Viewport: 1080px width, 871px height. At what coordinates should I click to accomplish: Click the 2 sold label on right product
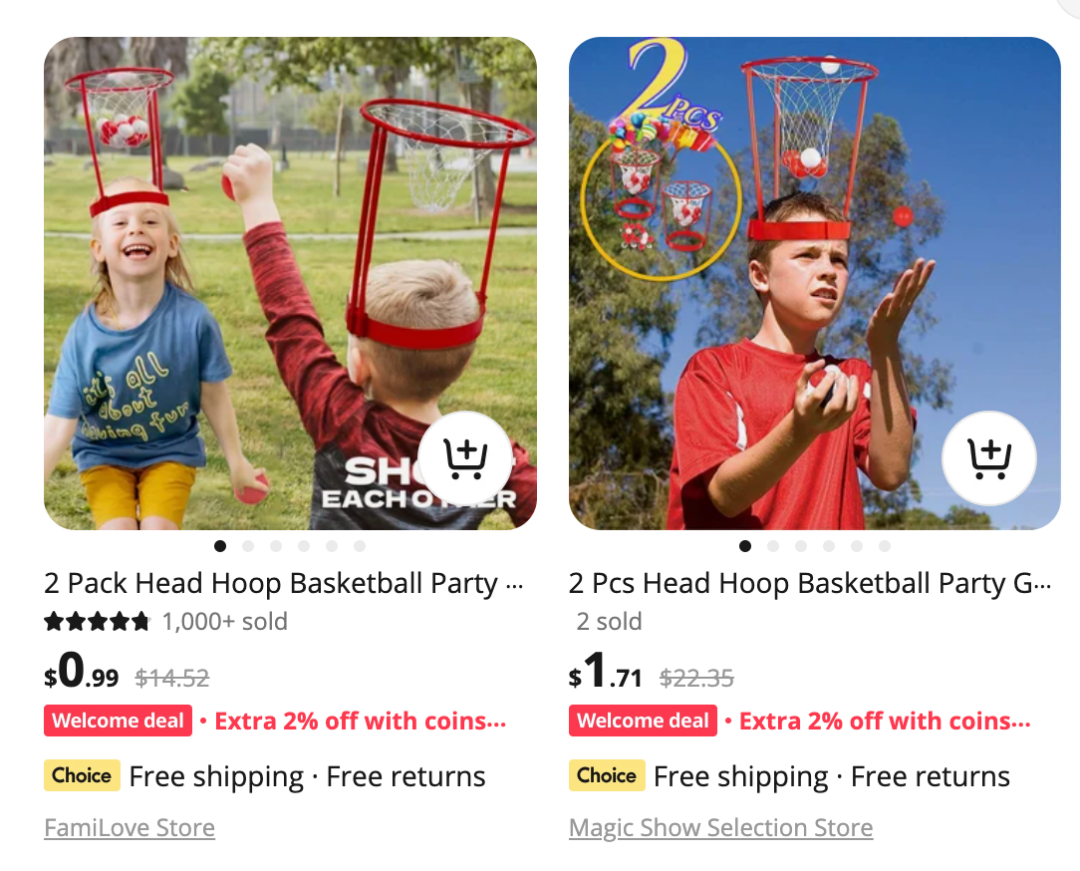coord(609,621)
